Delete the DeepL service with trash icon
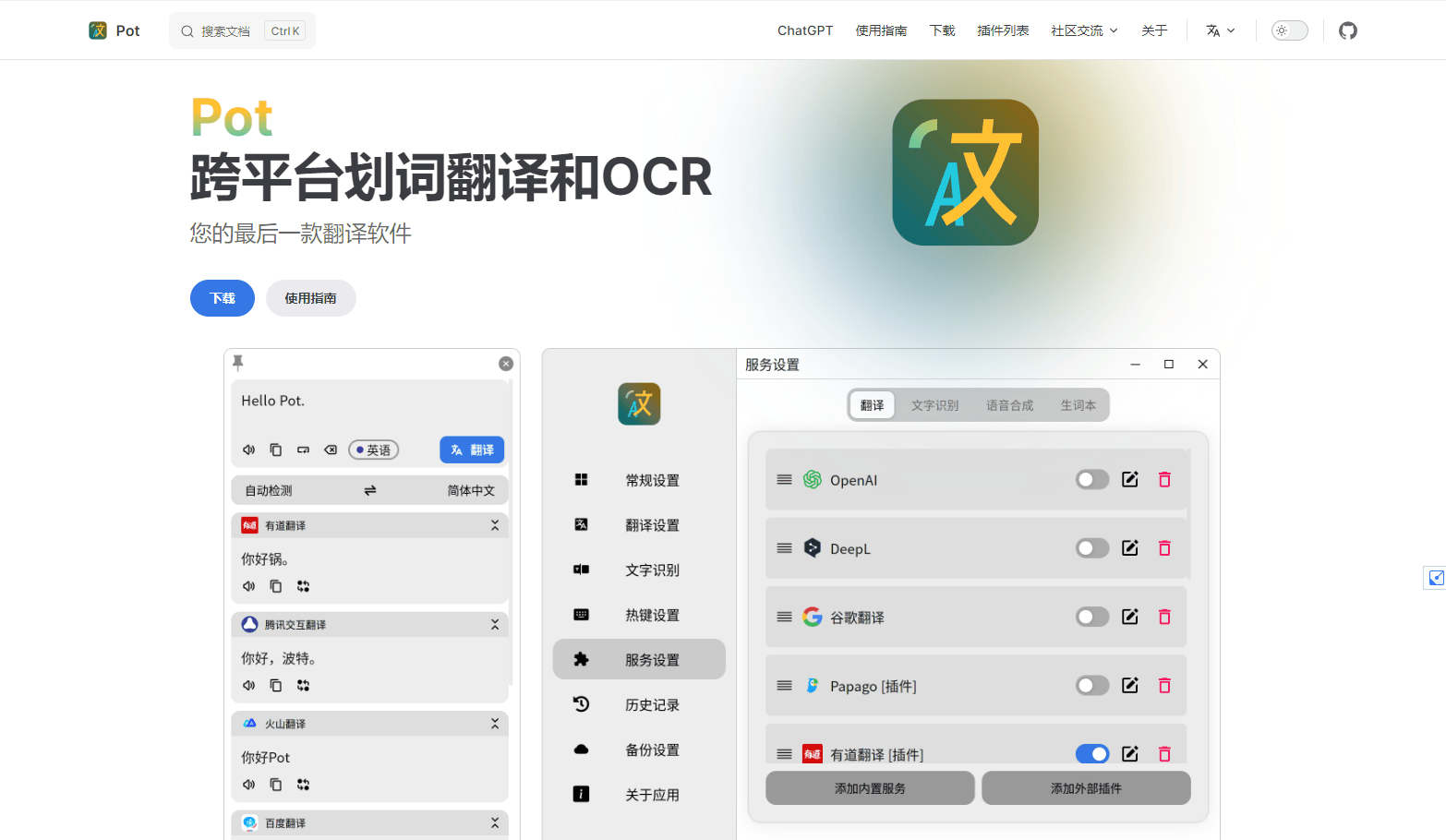Viewport: 1446px width, 840px height. (x=1164, y=548)
